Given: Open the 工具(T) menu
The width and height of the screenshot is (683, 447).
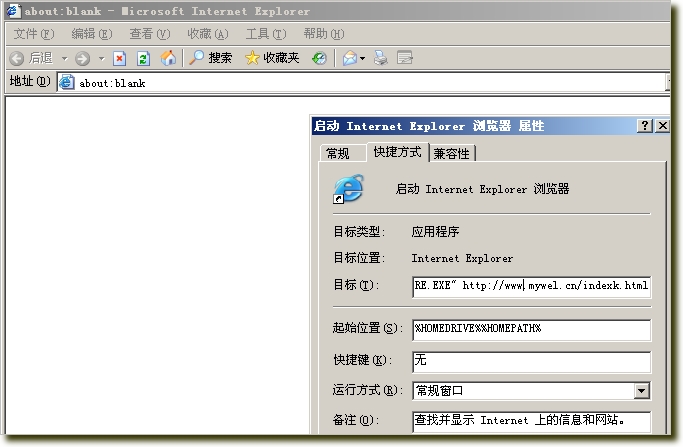Looking at the screenshot, I should click(x=266, y=34).
